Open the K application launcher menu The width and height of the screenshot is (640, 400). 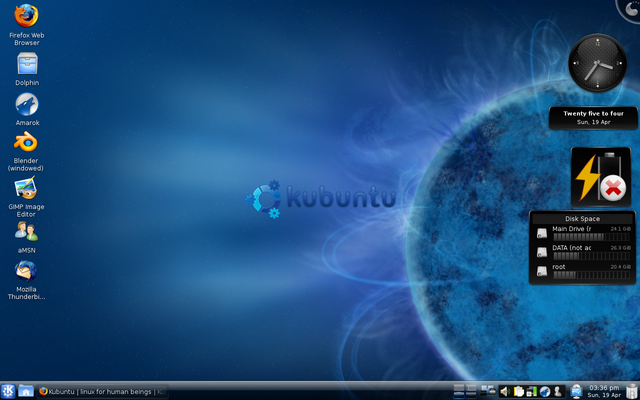click(x=8, y=391)
